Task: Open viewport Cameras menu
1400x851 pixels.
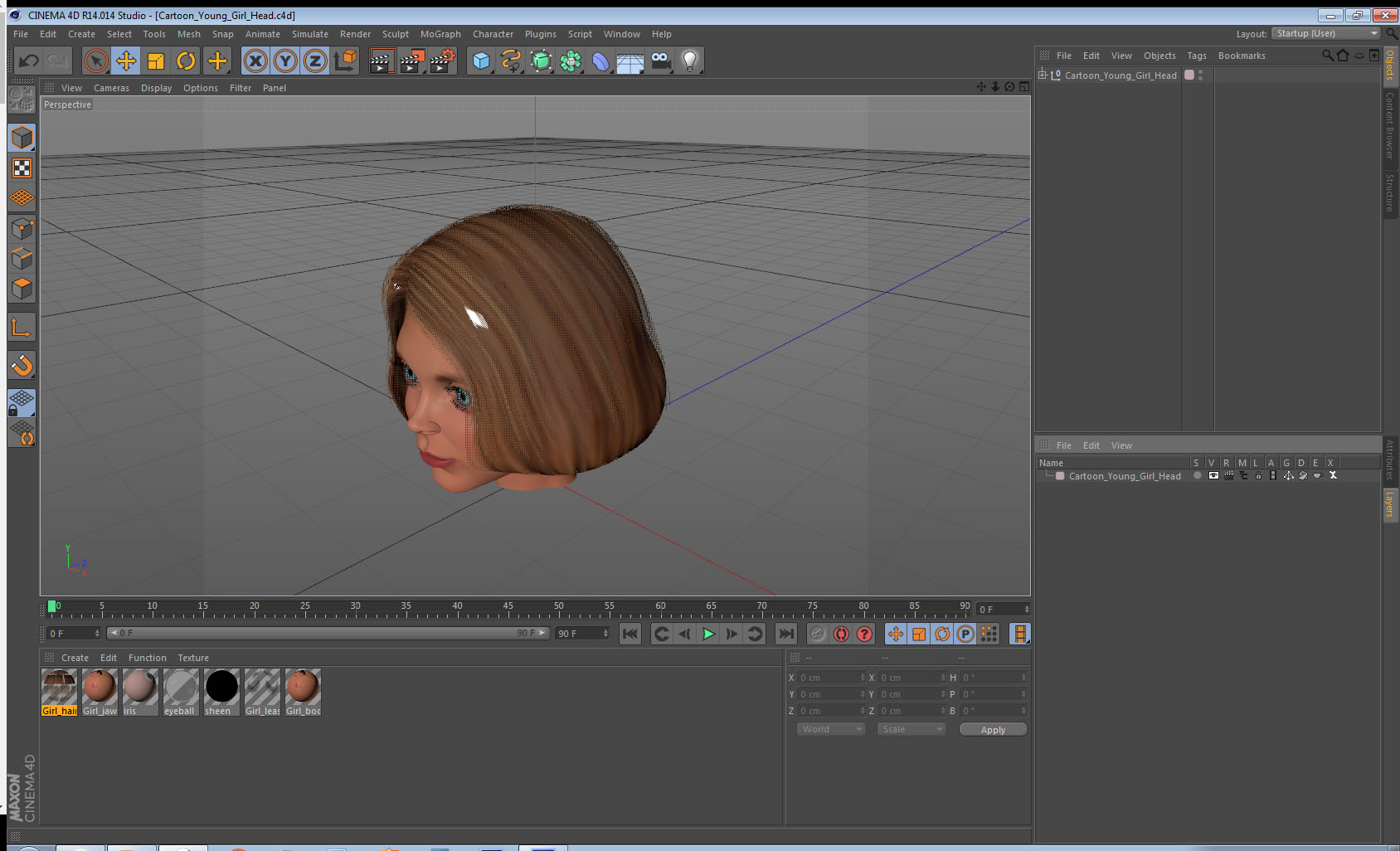Action: point(111,88)
